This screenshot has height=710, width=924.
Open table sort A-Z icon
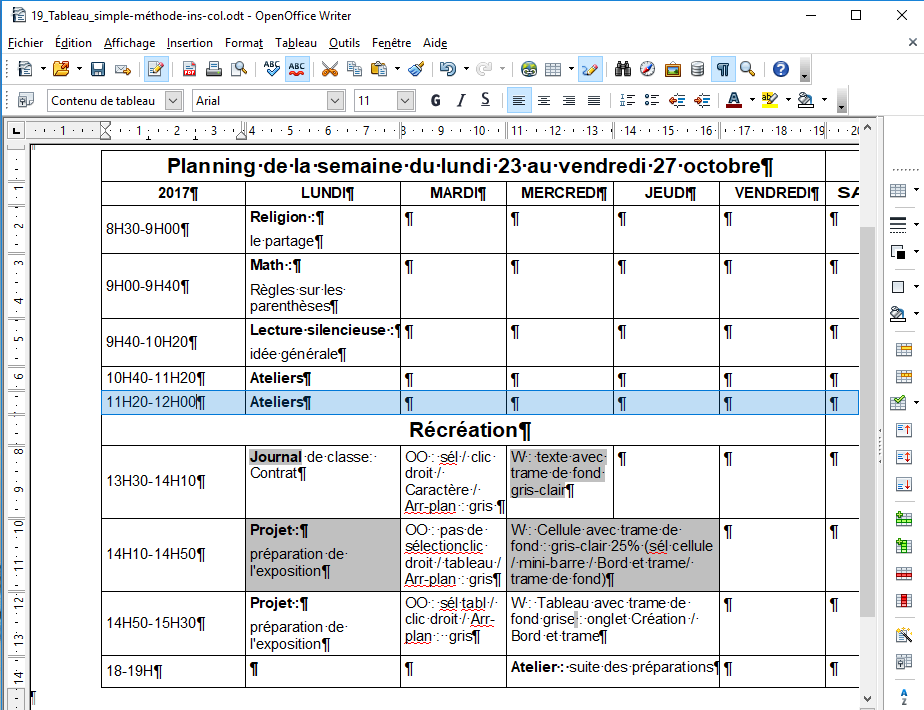tap(903, 696)
